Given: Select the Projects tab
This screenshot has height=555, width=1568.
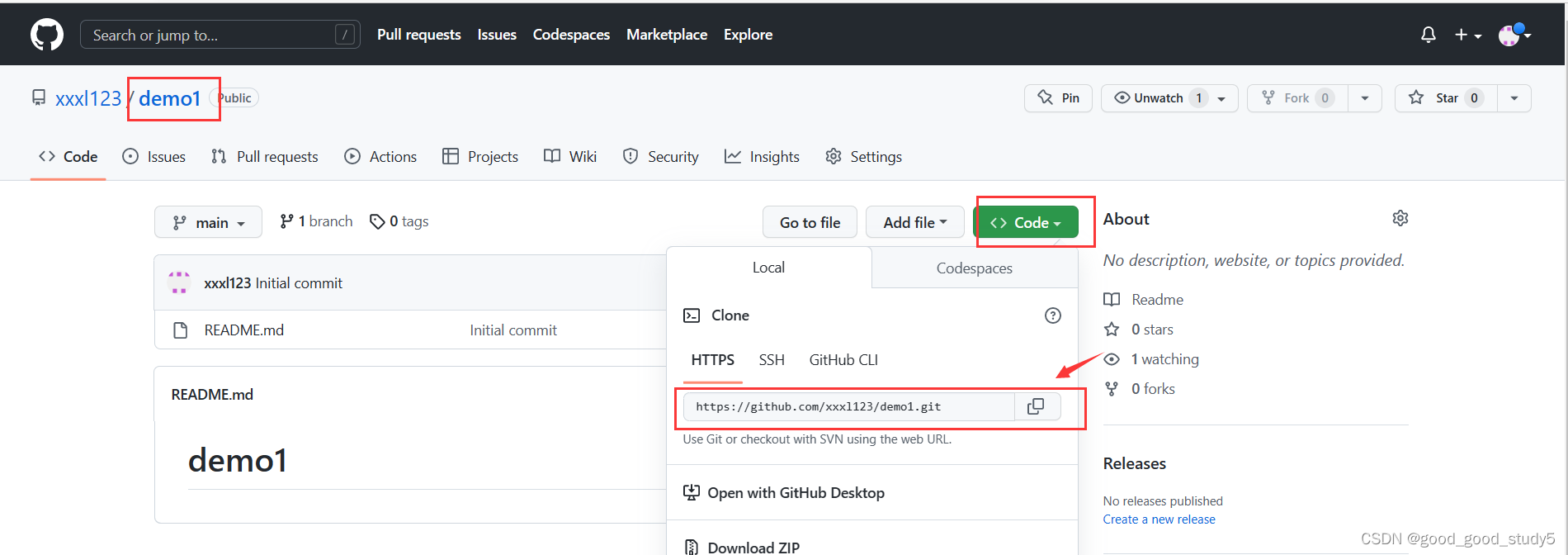Looking at the screenshot, I should [480, 157].
